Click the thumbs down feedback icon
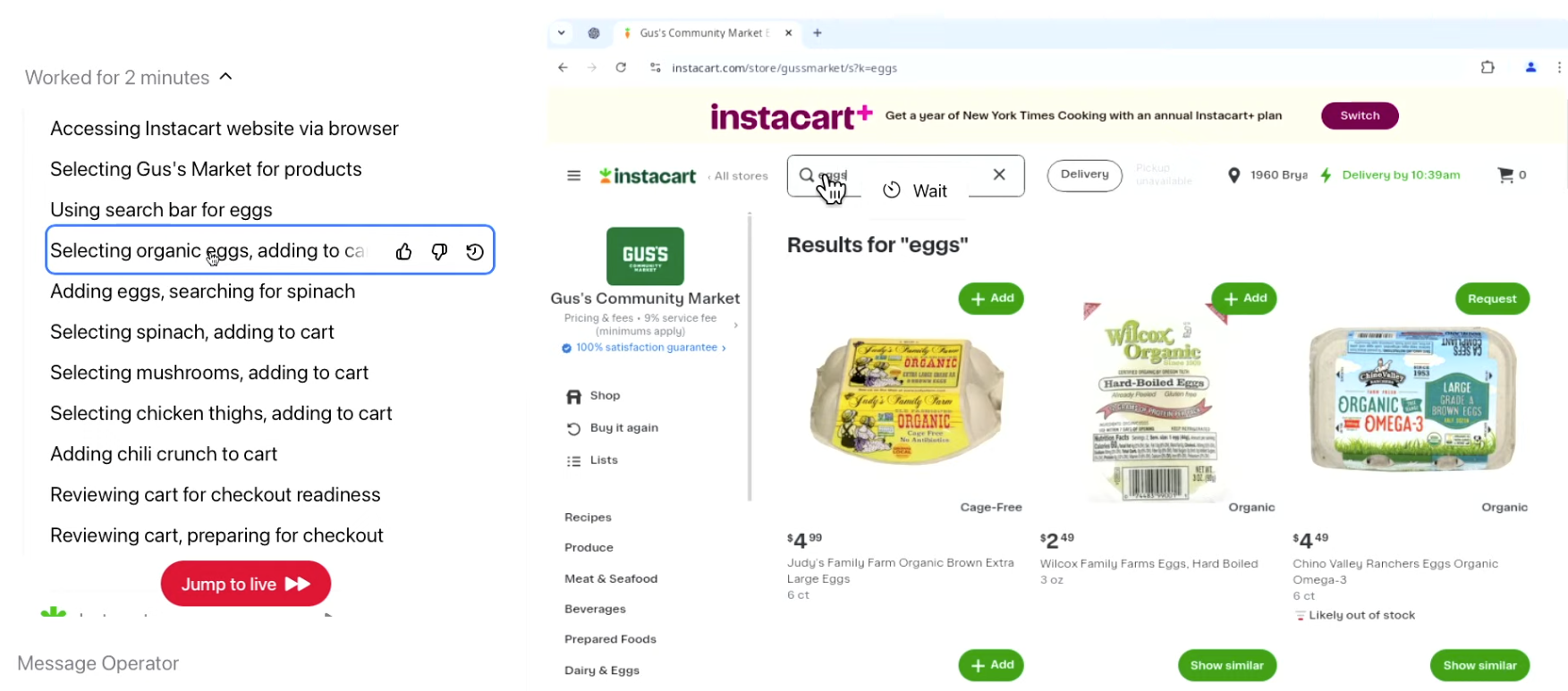The height and width of the screenshot is (691, 1568). pos(439,252)
